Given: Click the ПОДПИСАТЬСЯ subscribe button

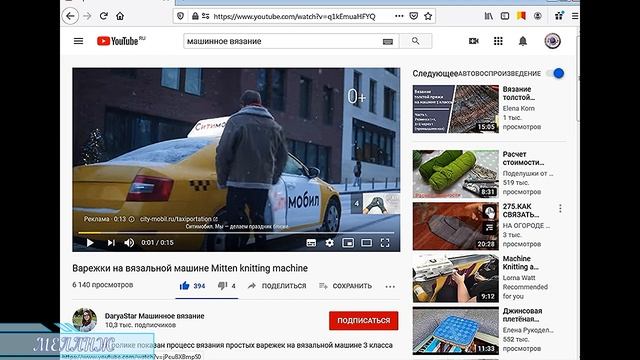Looking at the screenshot, I should pos(364,320).
